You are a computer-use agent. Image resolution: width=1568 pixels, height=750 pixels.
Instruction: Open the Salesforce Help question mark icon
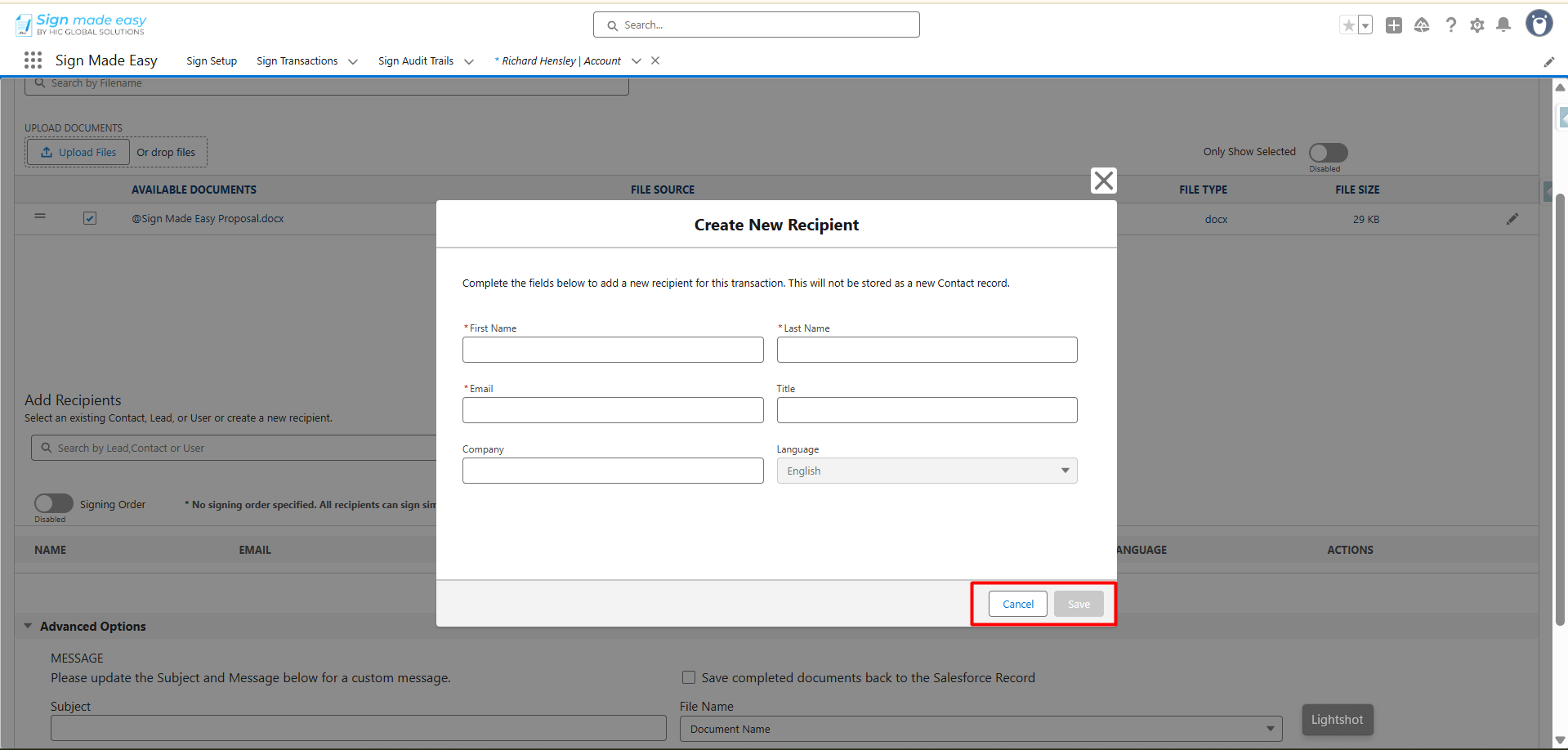[1450, 25]
